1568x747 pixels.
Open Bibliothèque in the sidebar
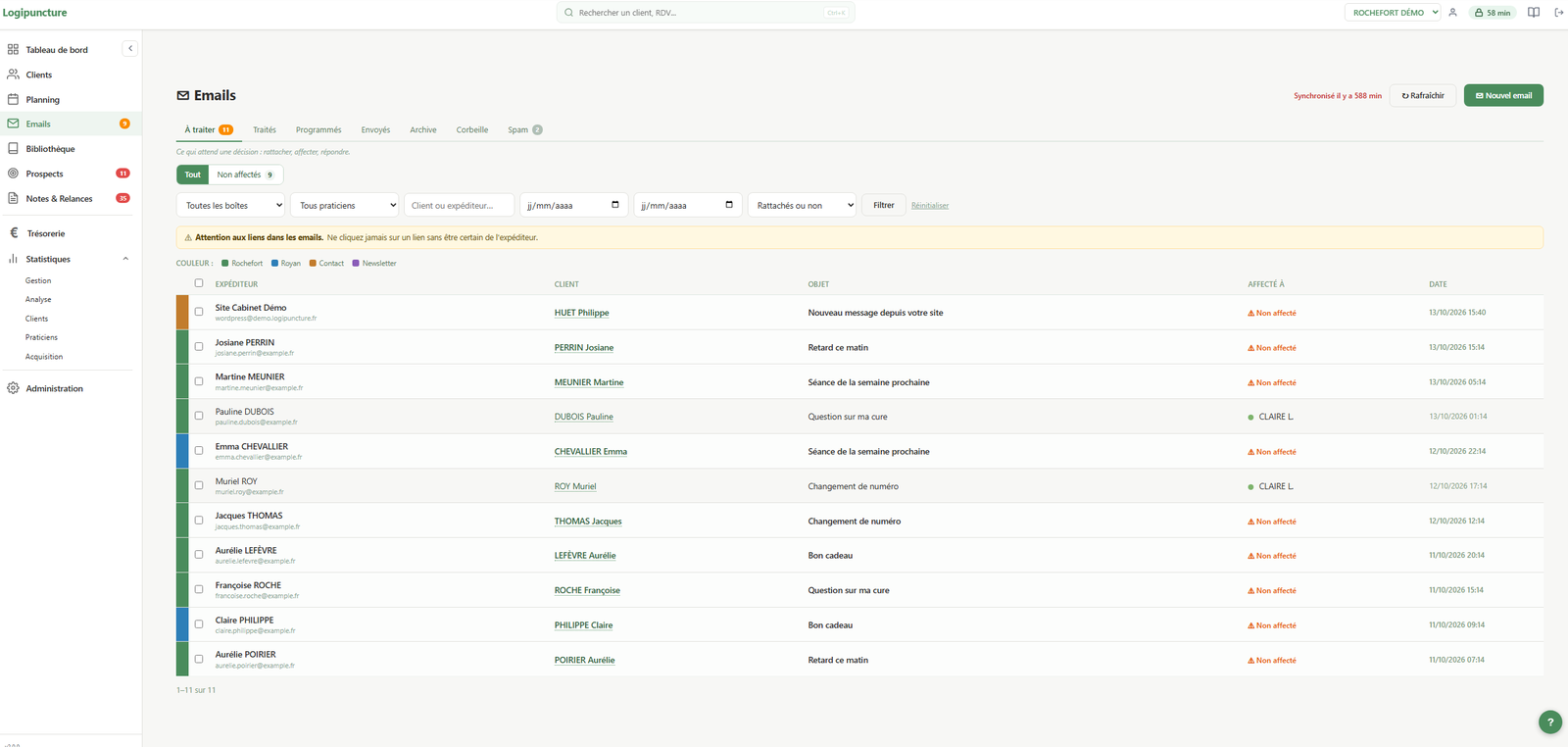(x=50, y=149)
